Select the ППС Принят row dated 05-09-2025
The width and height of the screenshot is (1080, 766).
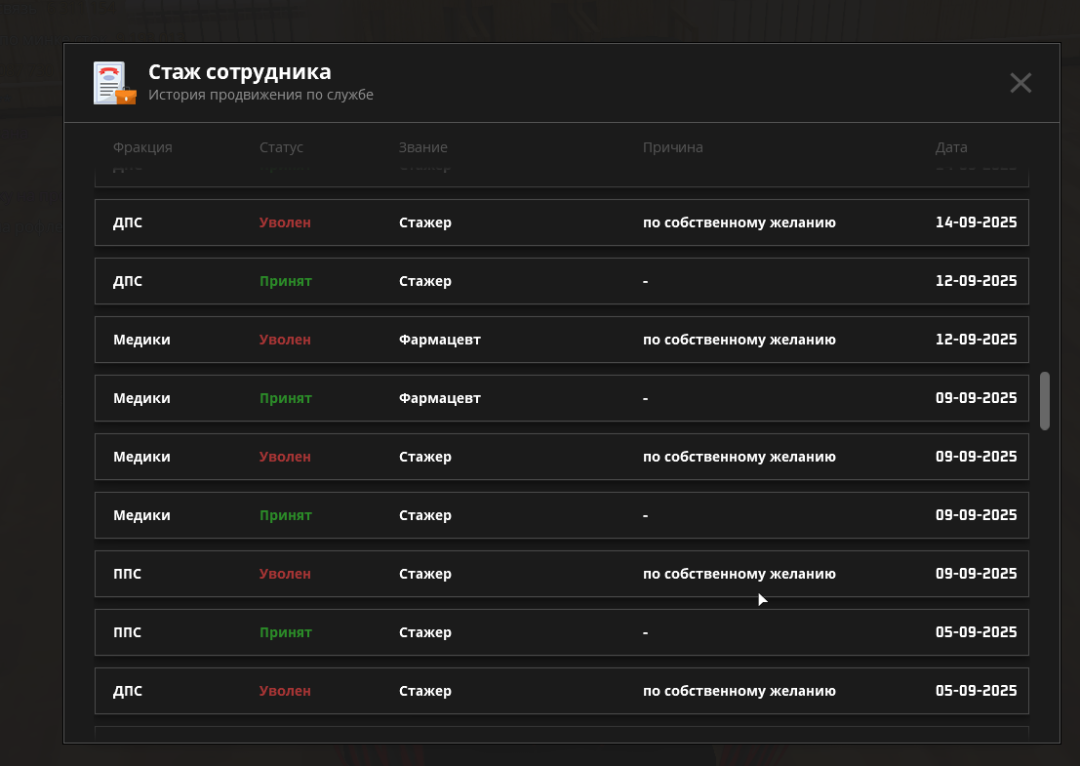click(x=561, y=632)
